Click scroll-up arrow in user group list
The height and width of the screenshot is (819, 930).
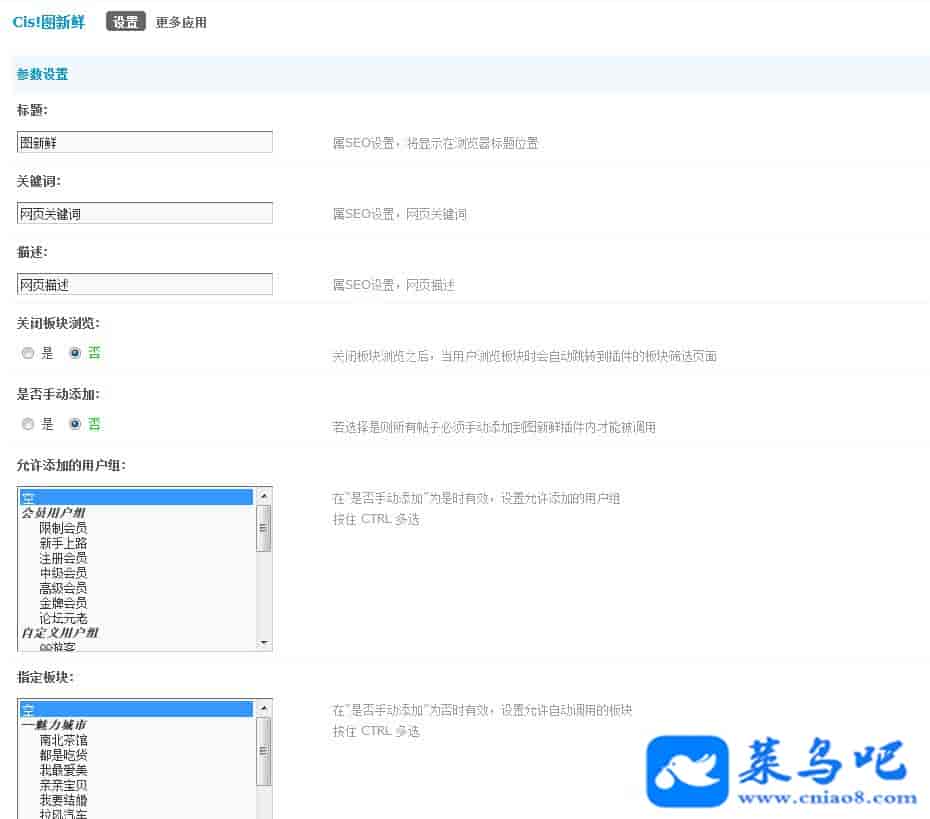tap(264, 496)
